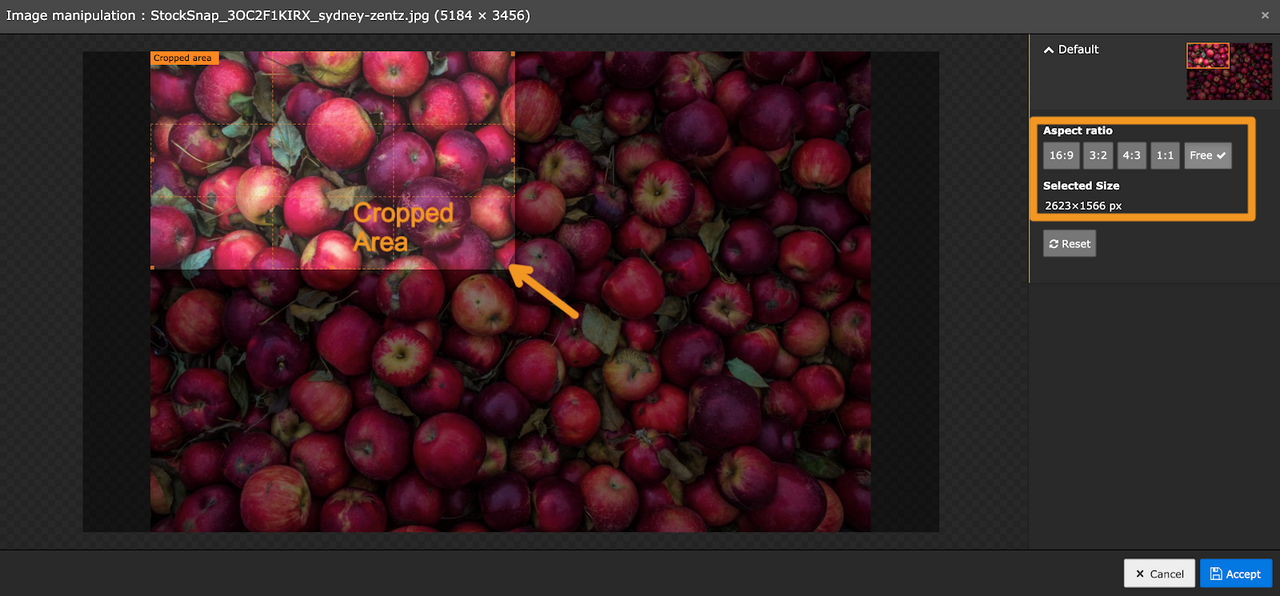This screenshot has width=1280, height=596.
Task: Accept the crop changes
Action: [x=1235, y=574]
